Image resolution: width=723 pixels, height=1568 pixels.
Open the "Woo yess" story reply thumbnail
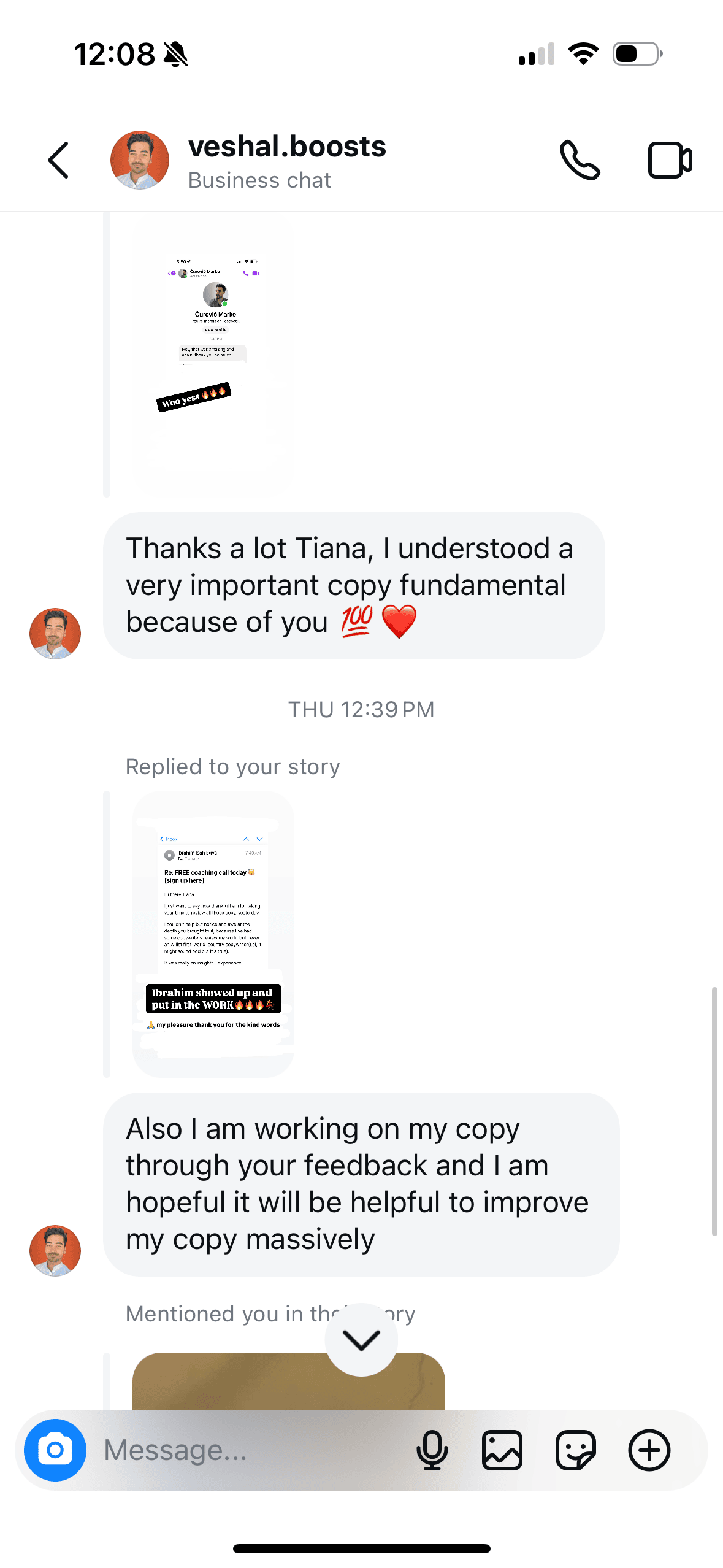tap(213, 356)
